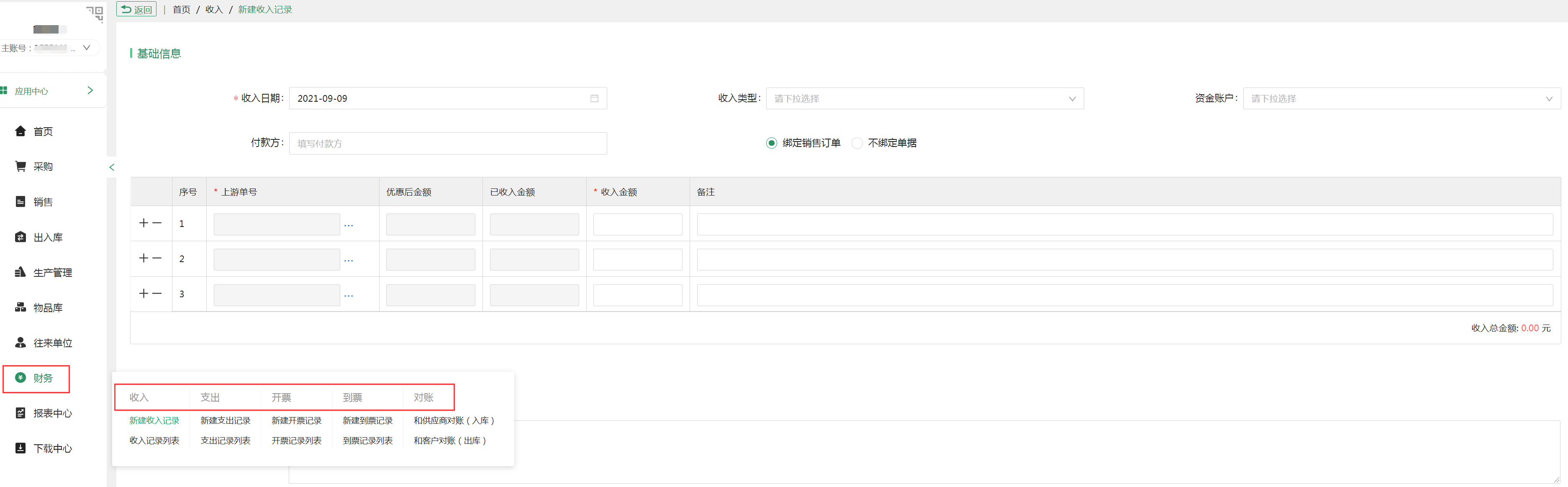
Task: Click the 备注 input in row 3
Action: [x=1125, y=295]
